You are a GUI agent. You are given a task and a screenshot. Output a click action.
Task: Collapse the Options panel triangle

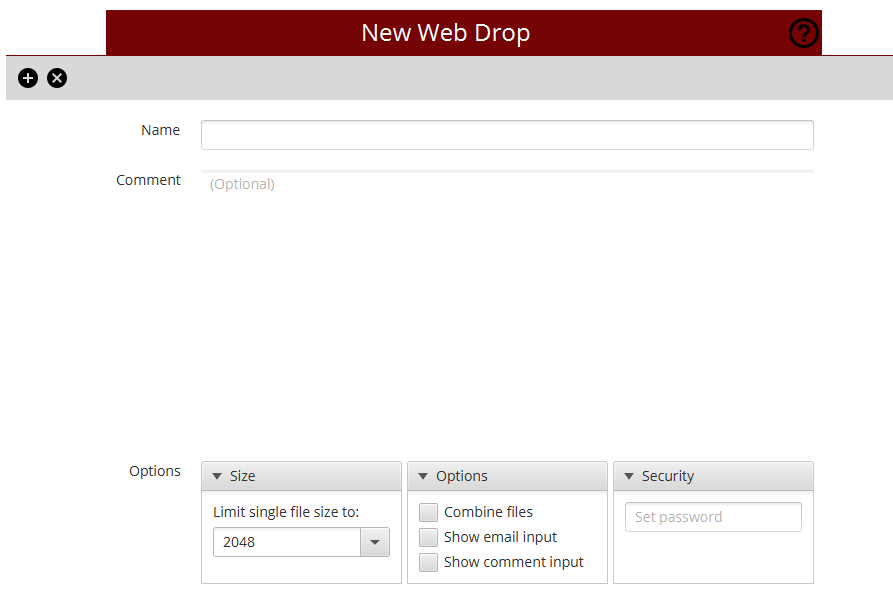(423, 476)
